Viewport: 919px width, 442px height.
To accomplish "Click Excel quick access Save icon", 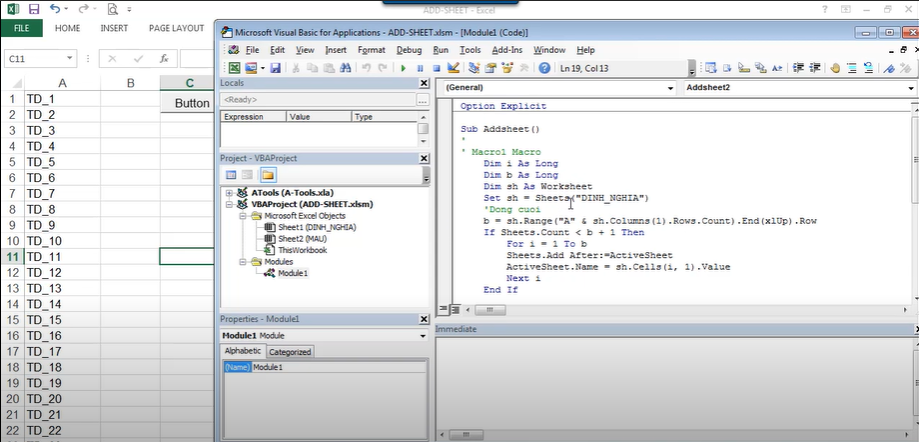I will click(x=33, y=9).
